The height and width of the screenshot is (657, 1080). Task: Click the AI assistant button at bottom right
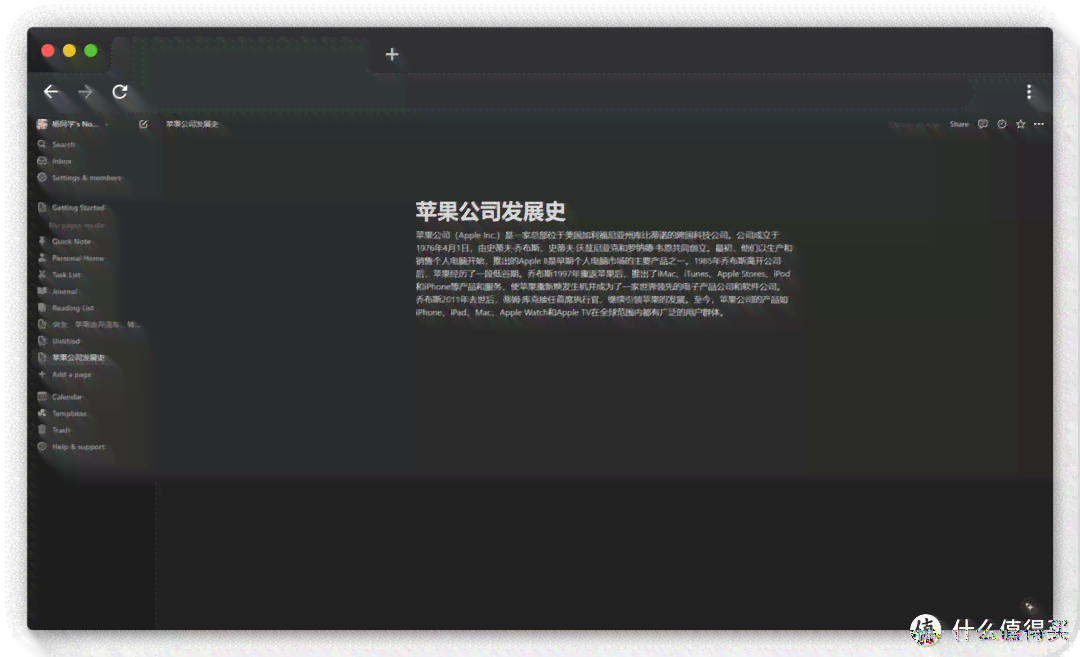coord(1029,607)
